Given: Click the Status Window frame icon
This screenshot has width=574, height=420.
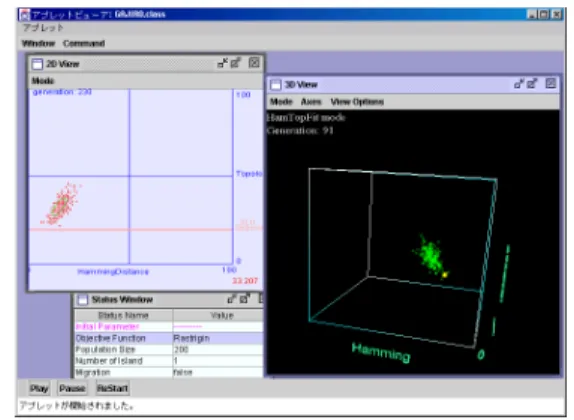Looking at the screenshot, I should 83,300.
